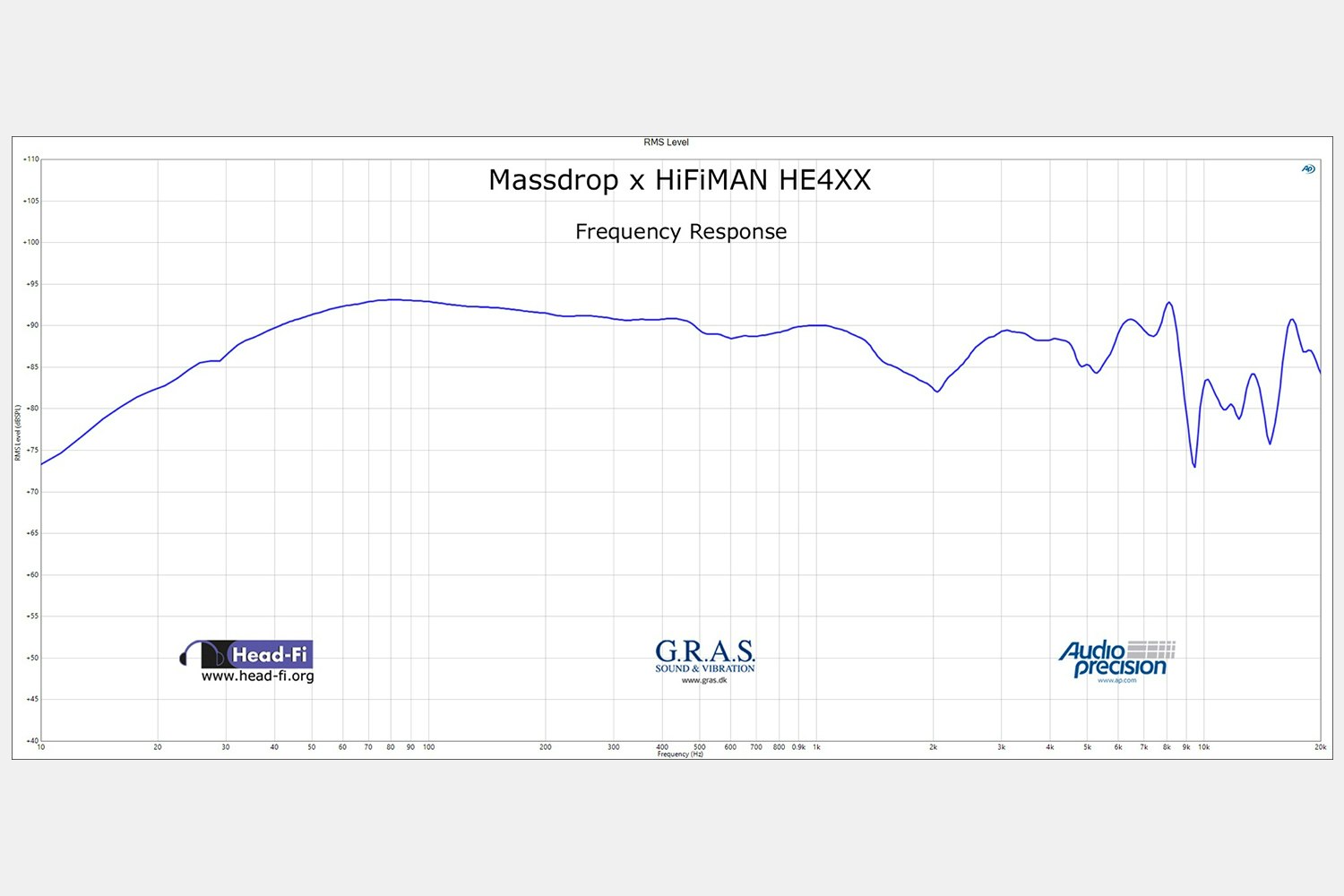Click the 1k tick on frequency axis
This screenshot has width=1344, height=896.
[816, 747]
